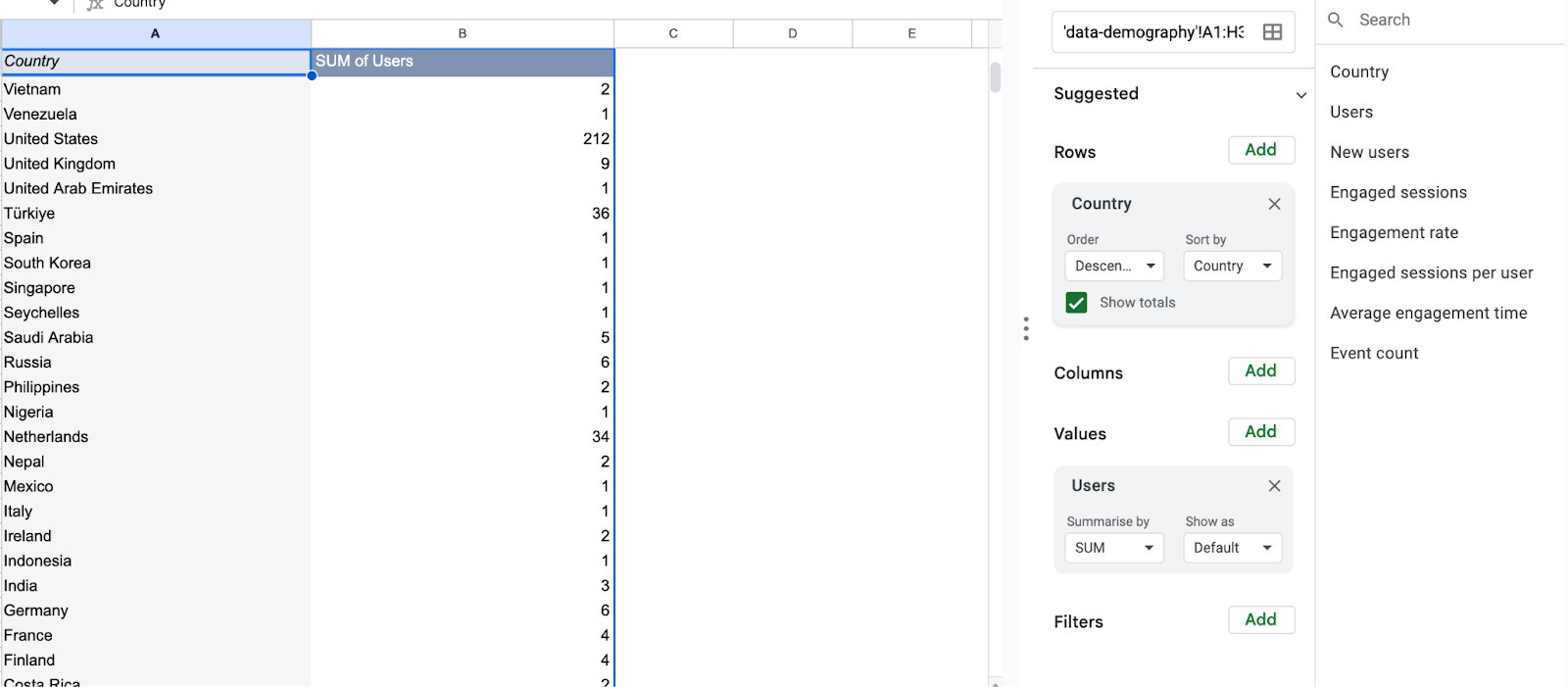
Task: Add a field to Values
Action: pyautogui.click(x=1260, y=432)
